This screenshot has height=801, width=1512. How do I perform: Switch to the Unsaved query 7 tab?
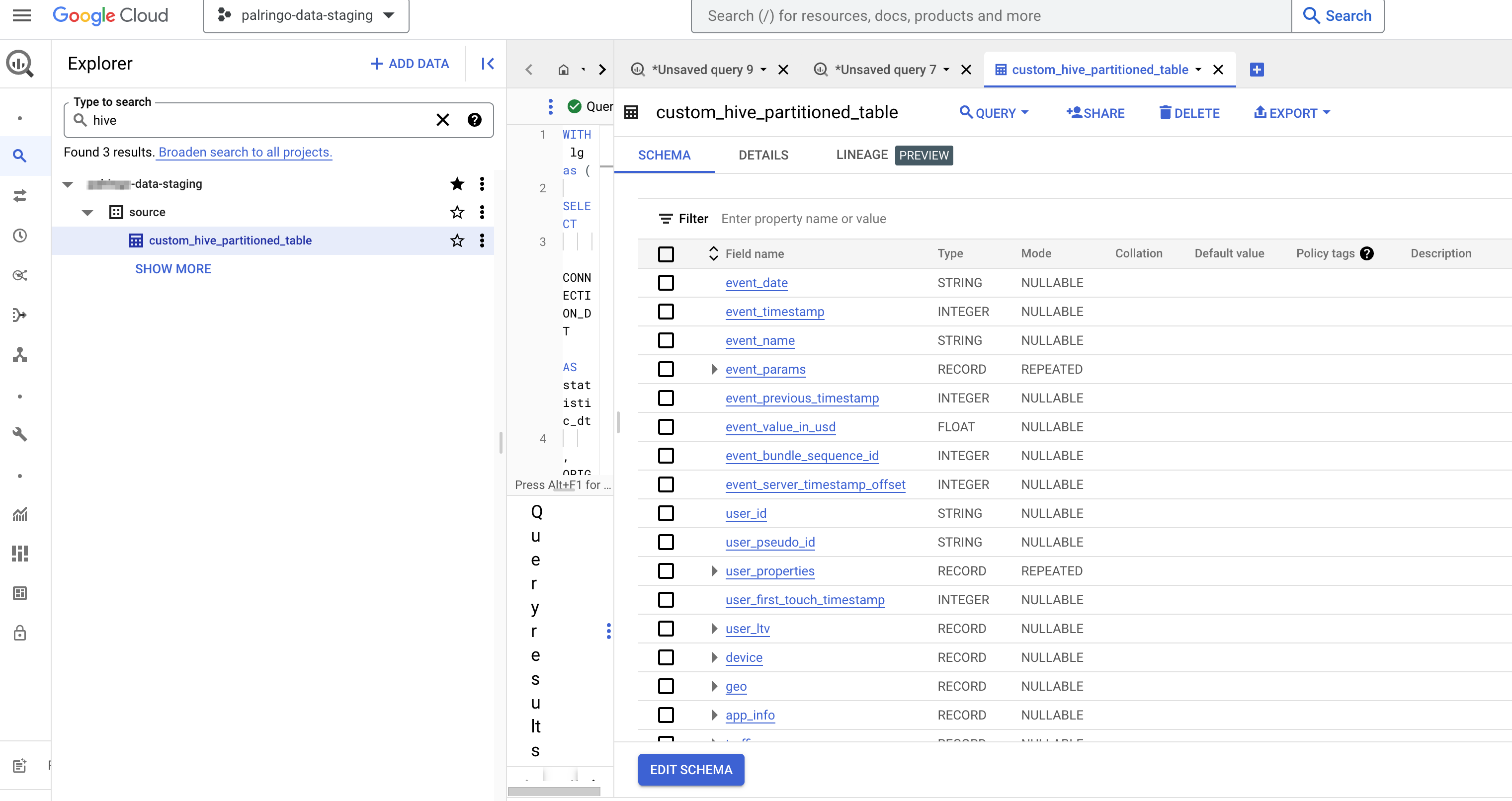coord(885,70)
